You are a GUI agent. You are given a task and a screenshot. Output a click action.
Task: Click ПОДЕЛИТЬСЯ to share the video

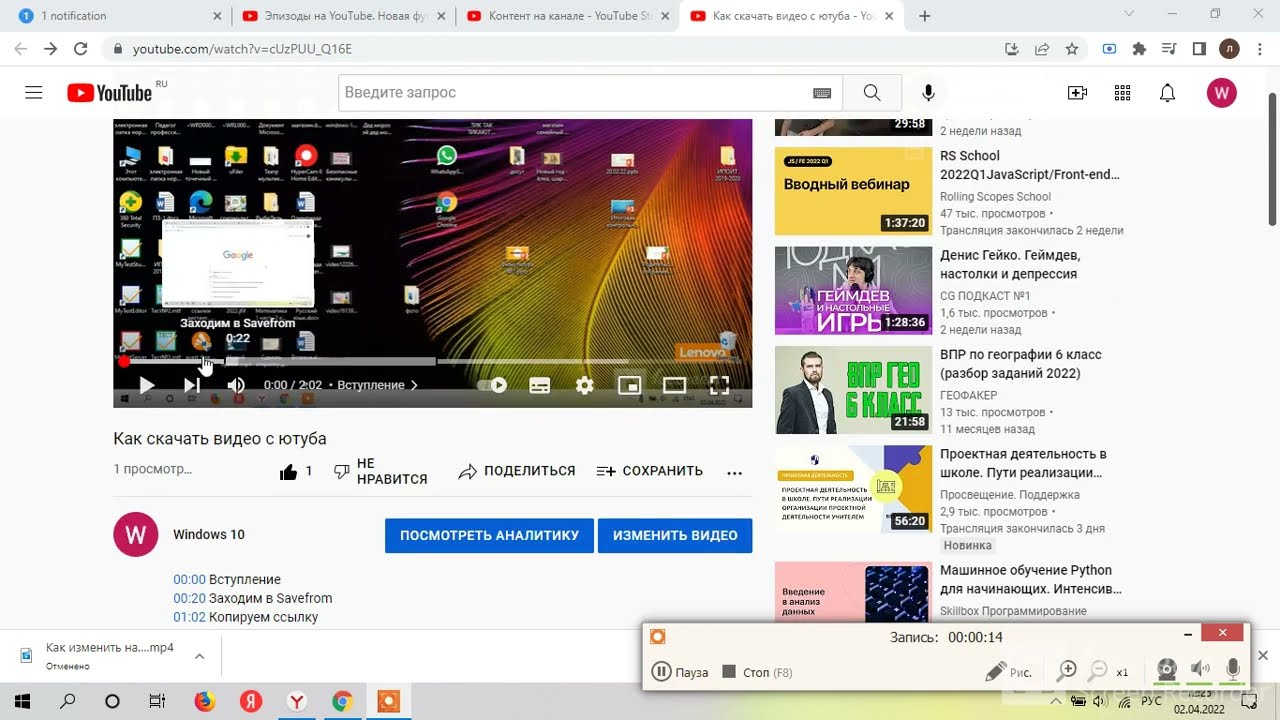tap(516, 471)
